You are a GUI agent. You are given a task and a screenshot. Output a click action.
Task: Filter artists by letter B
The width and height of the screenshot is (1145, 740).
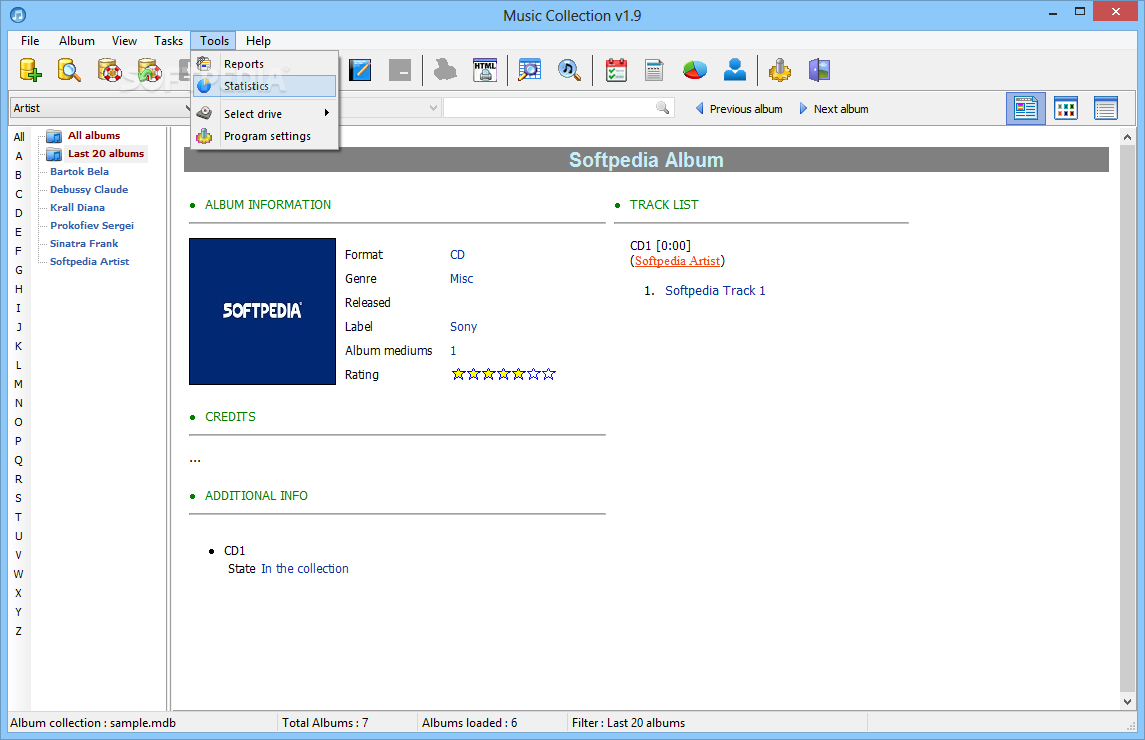pos(19,175)
